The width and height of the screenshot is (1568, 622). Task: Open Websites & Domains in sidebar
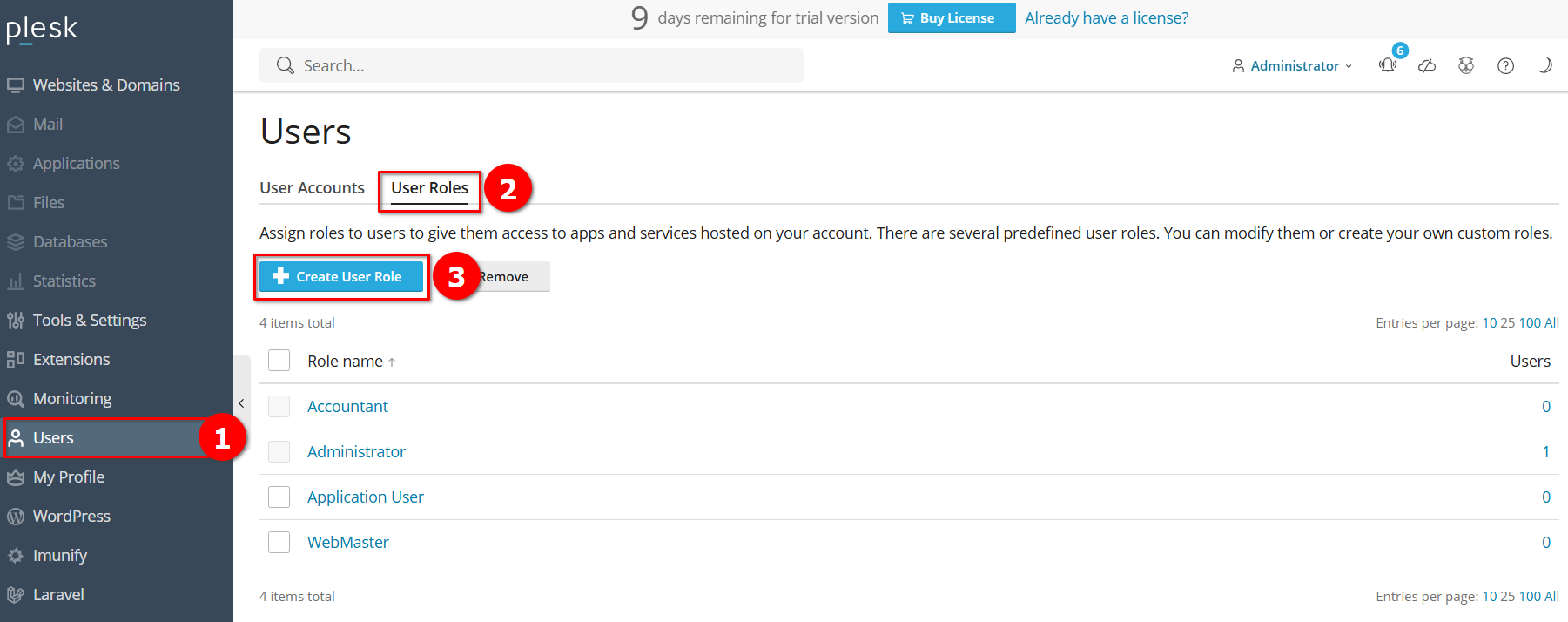tap(106, 85)
